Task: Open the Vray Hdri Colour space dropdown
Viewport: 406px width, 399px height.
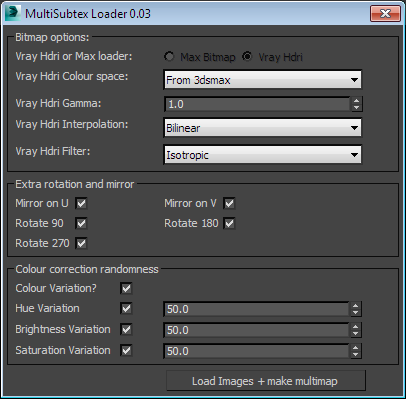Action: click(263, 80)
